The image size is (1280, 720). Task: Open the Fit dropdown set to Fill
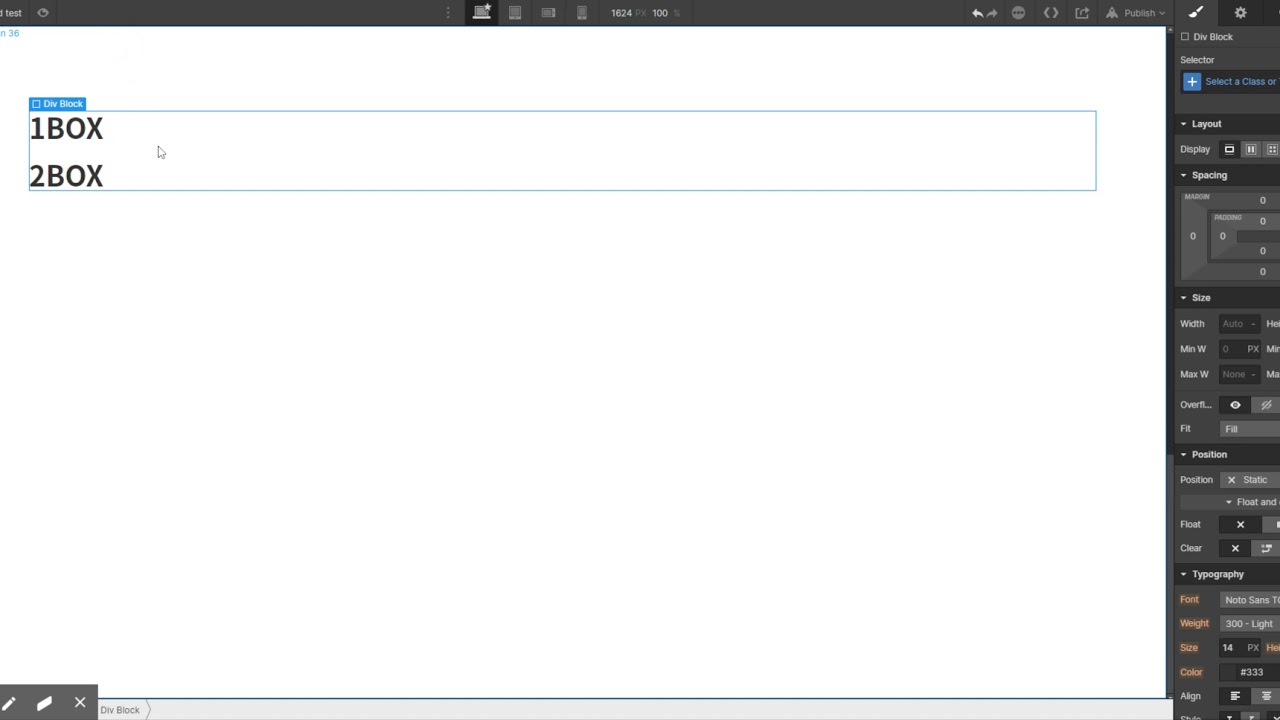click(x=1250, y=429)
